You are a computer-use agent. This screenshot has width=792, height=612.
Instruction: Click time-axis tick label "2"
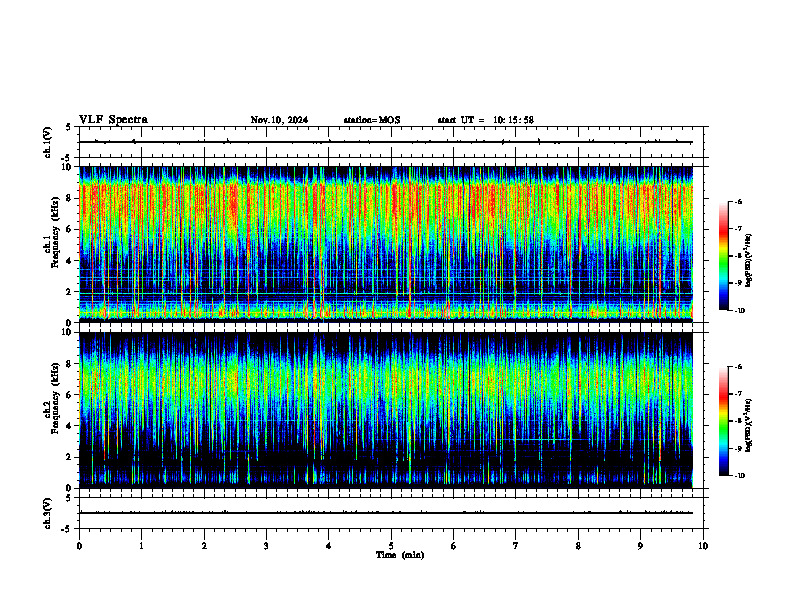pos(204,546)
